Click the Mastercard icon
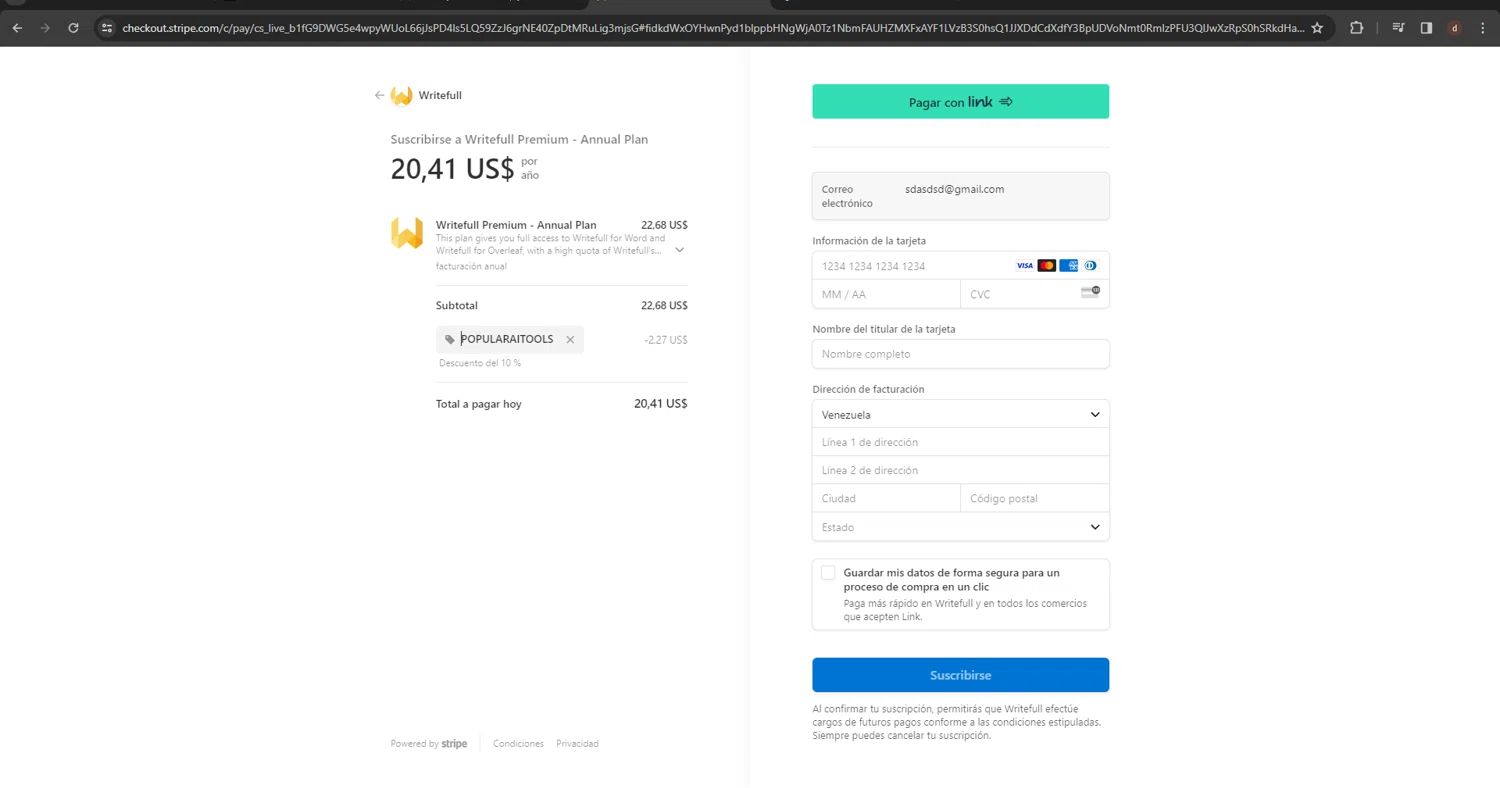The width and height of the screenshot is (1500, 788). click(x=1046, y=266)
